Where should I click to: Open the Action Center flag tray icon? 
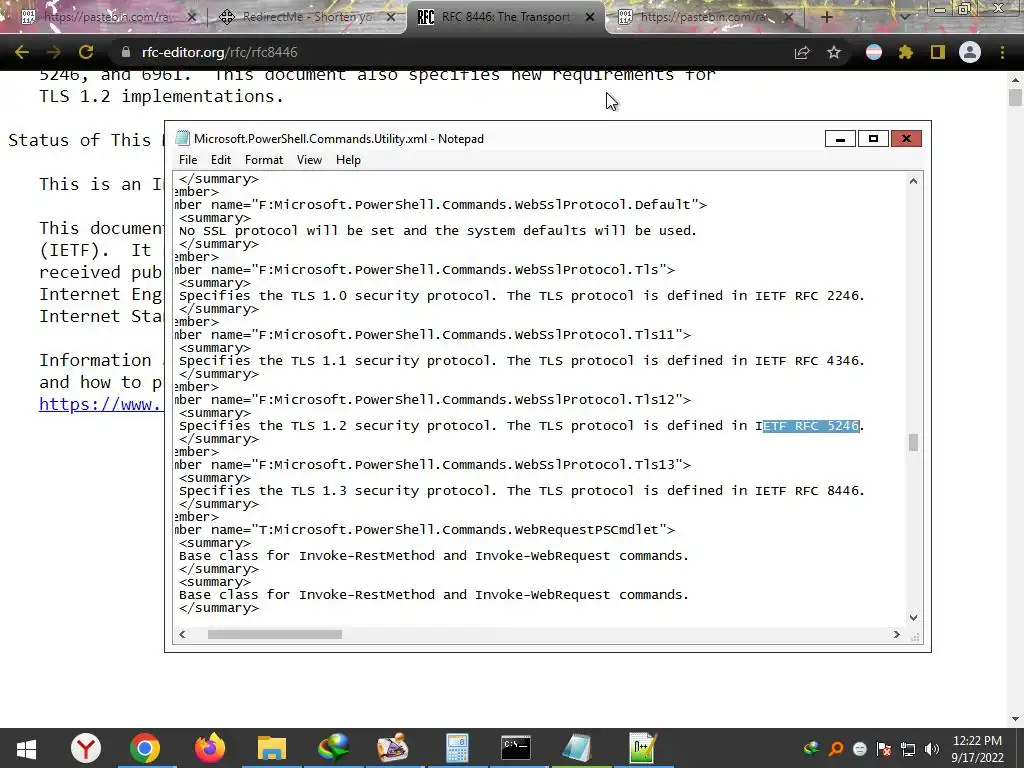pos(884,749)
